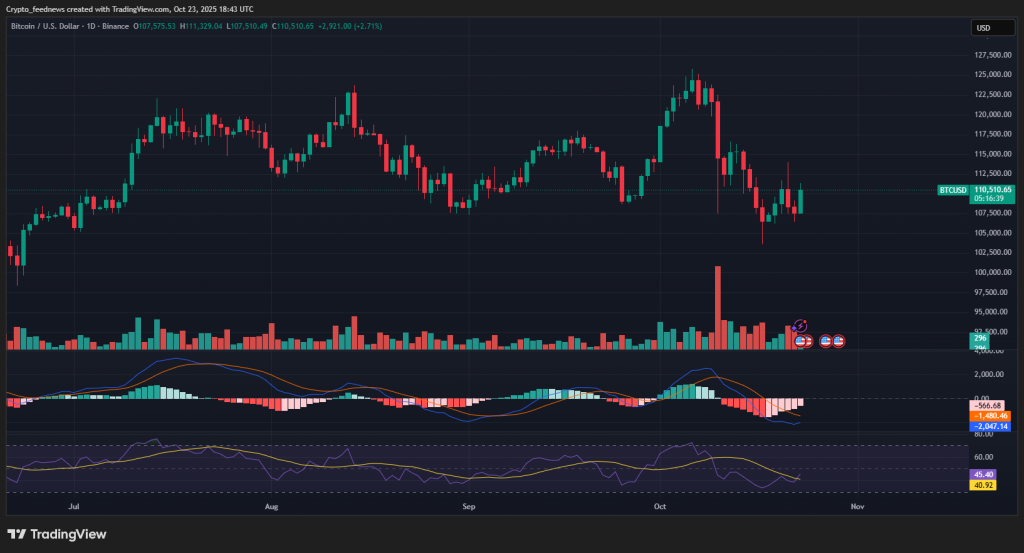The image size is (1024, 553).
Task: Click the TradingView logo at bottom left
Action: pos(56,534)
